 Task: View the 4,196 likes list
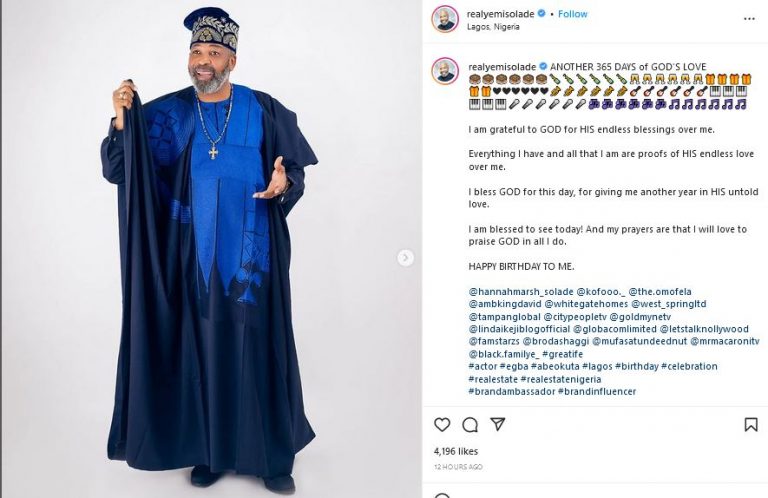(x=455, y=451)
